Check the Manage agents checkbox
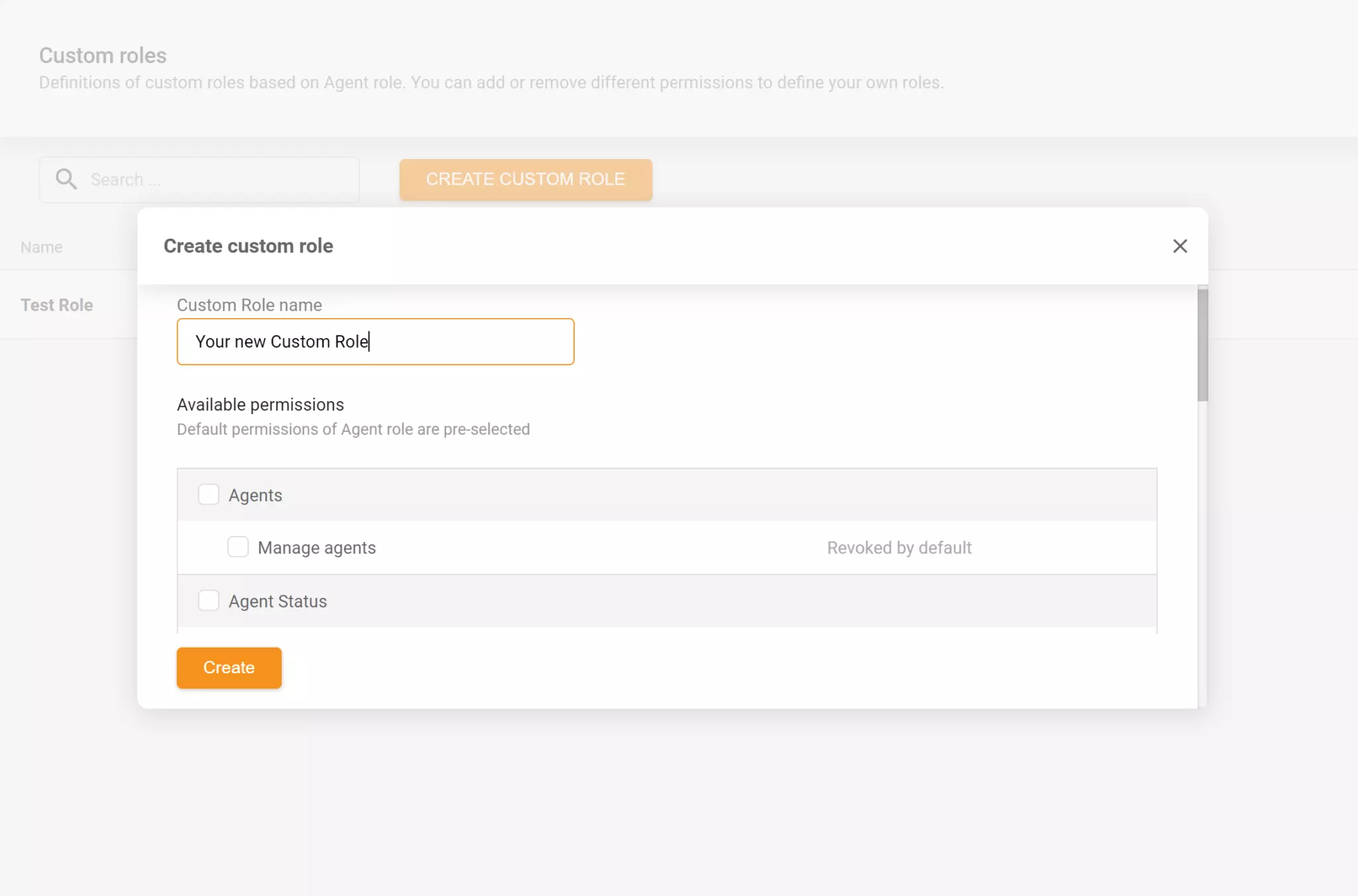Image resolution: width=1358 pixels, height=896 pixels. [237, 547]
